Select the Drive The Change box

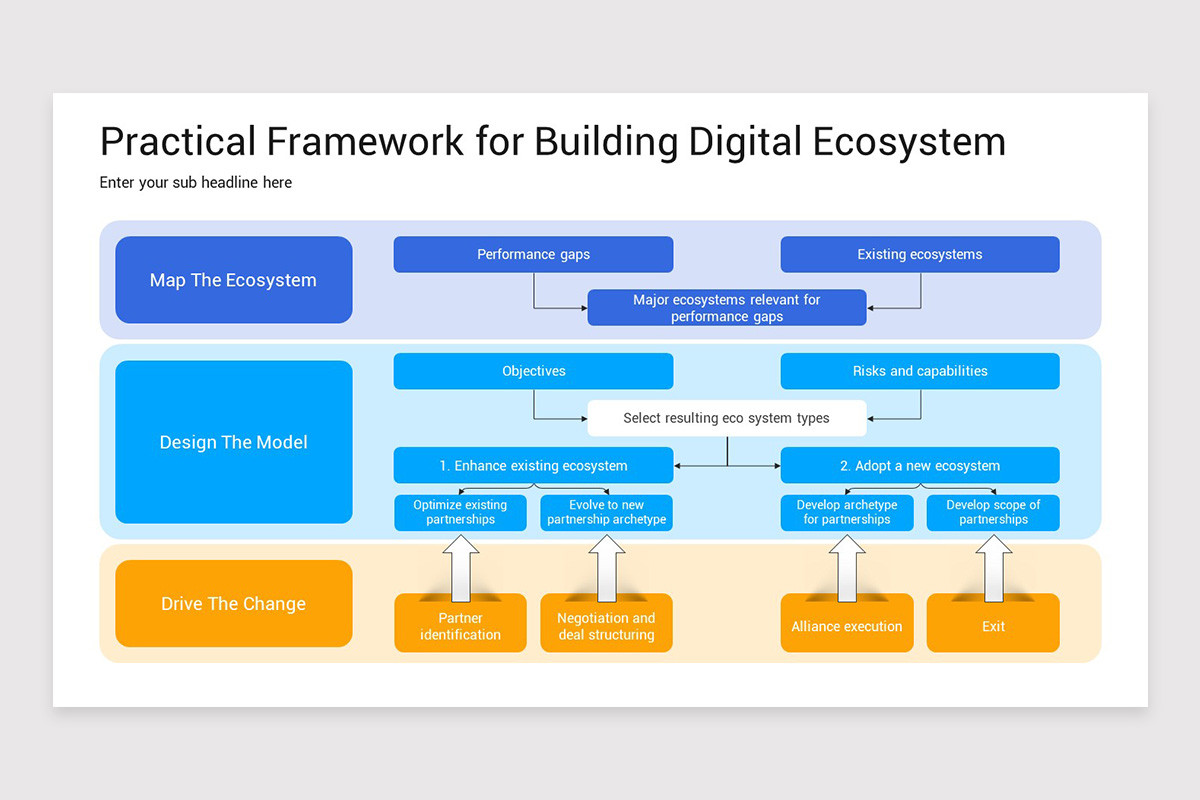[233, 603]
